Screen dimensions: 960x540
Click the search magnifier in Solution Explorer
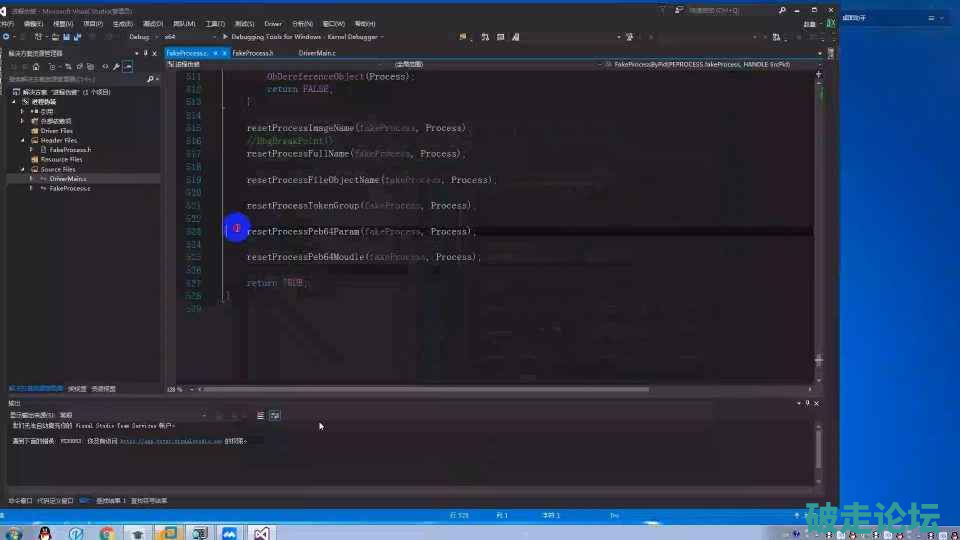click(x=148, y=79)
